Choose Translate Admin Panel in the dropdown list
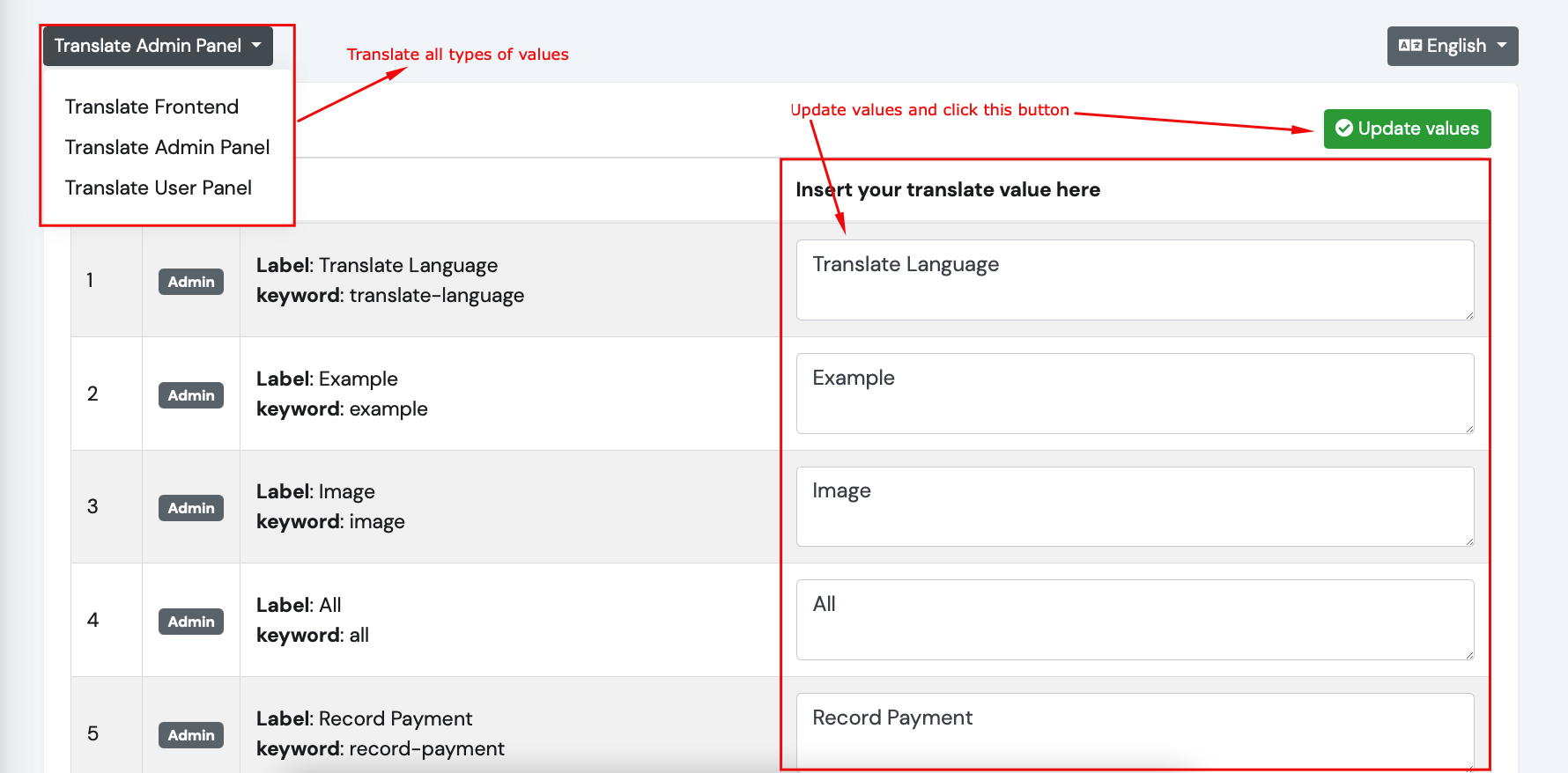Image resolution: width=1568 pixels, height=773 pixels. [167, 147]
